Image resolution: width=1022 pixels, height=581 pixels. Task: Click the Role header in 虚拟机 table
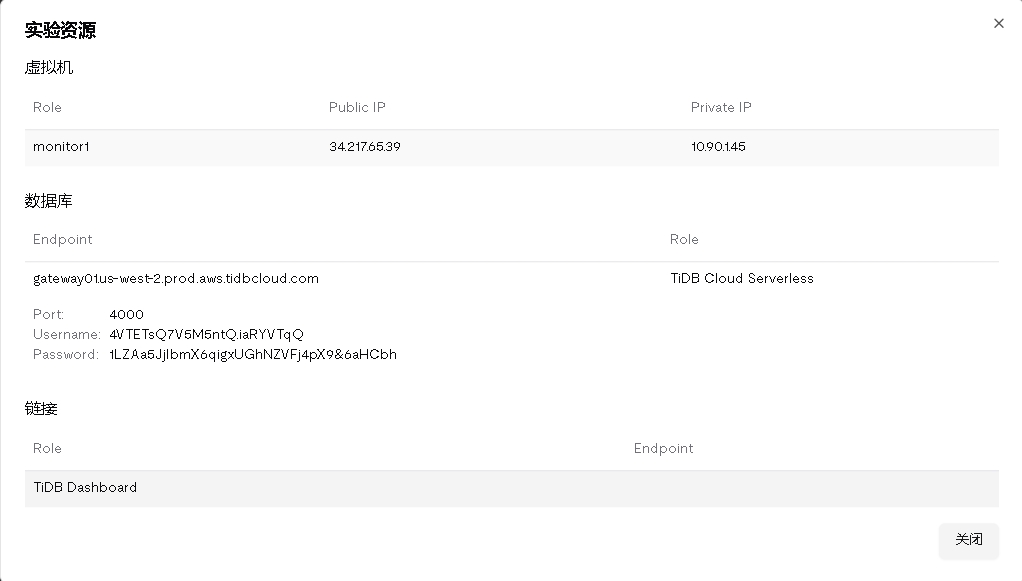(47, 107)
